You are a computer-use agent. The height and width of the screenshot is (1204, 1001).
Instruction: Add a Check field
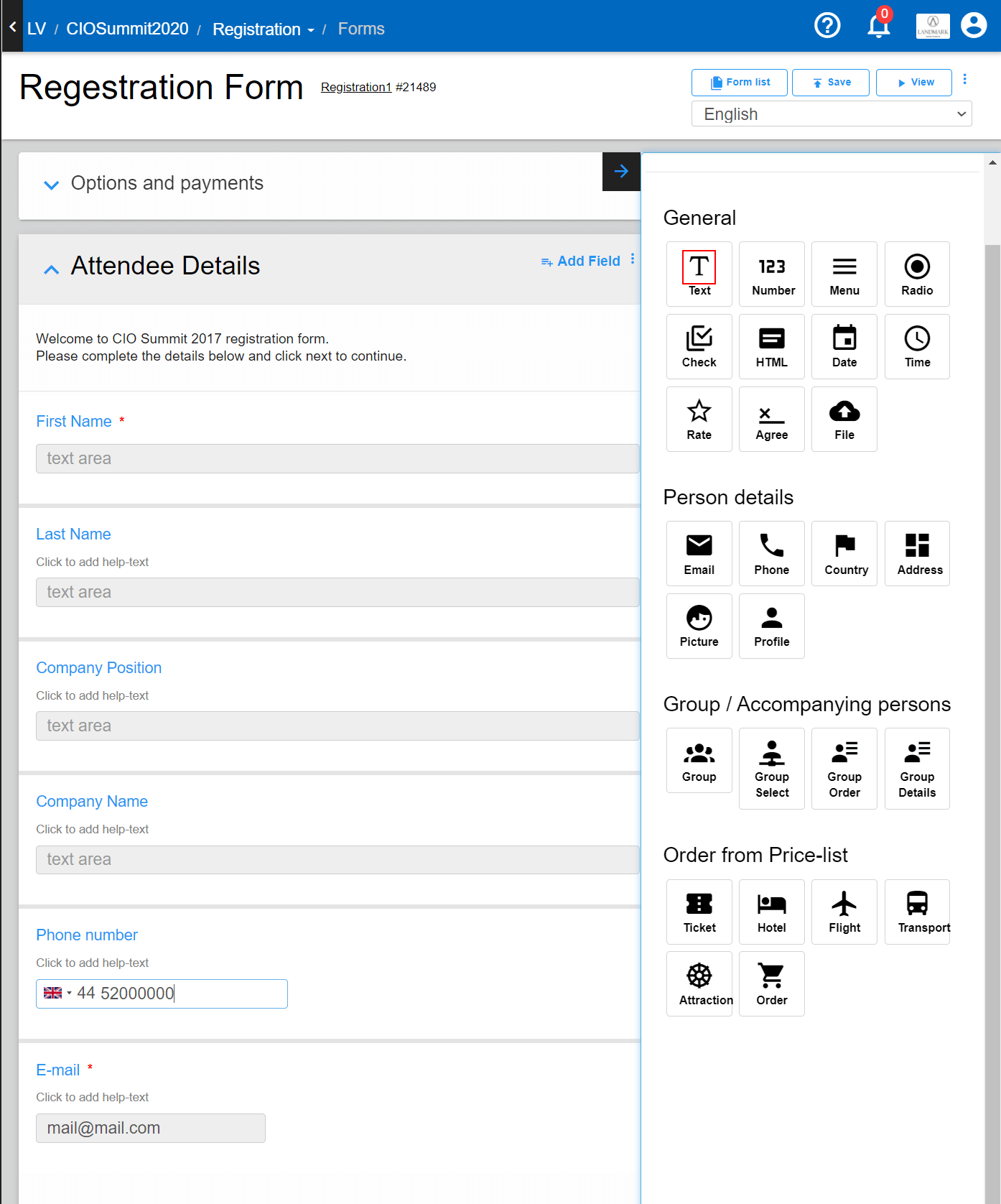[699, 346]
